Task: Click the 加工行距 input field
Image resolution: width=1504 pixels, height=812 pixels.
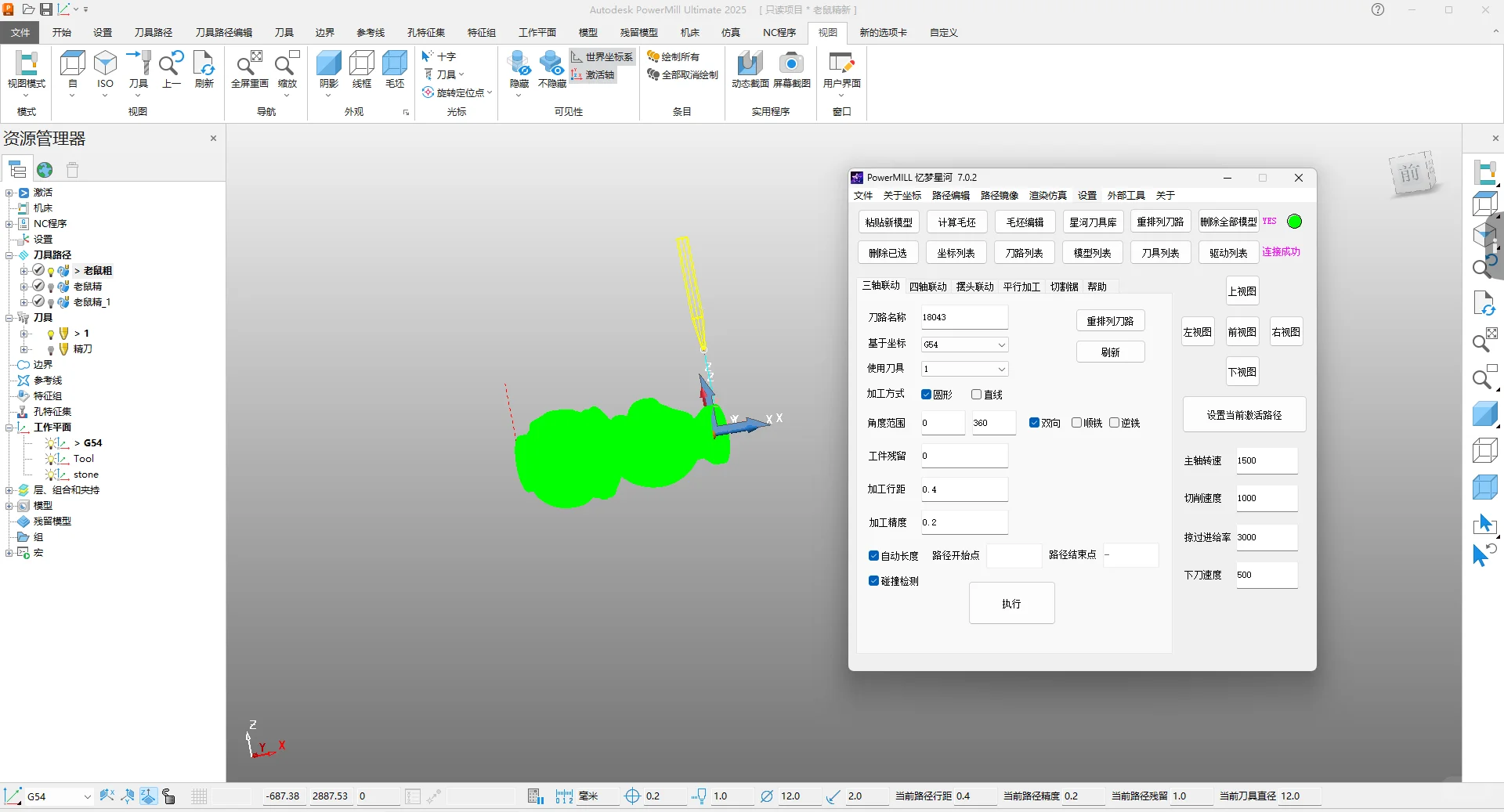Action: click(x=964, y=489)
